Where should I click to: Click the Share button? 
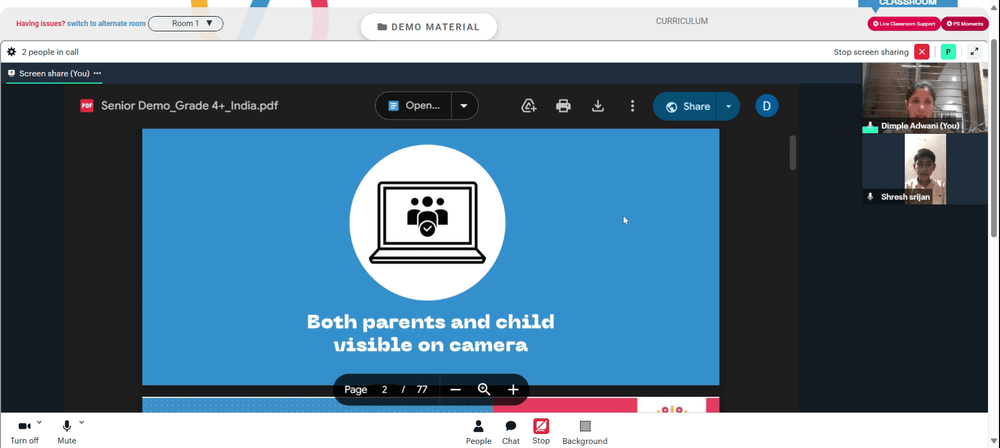point(686,107)
